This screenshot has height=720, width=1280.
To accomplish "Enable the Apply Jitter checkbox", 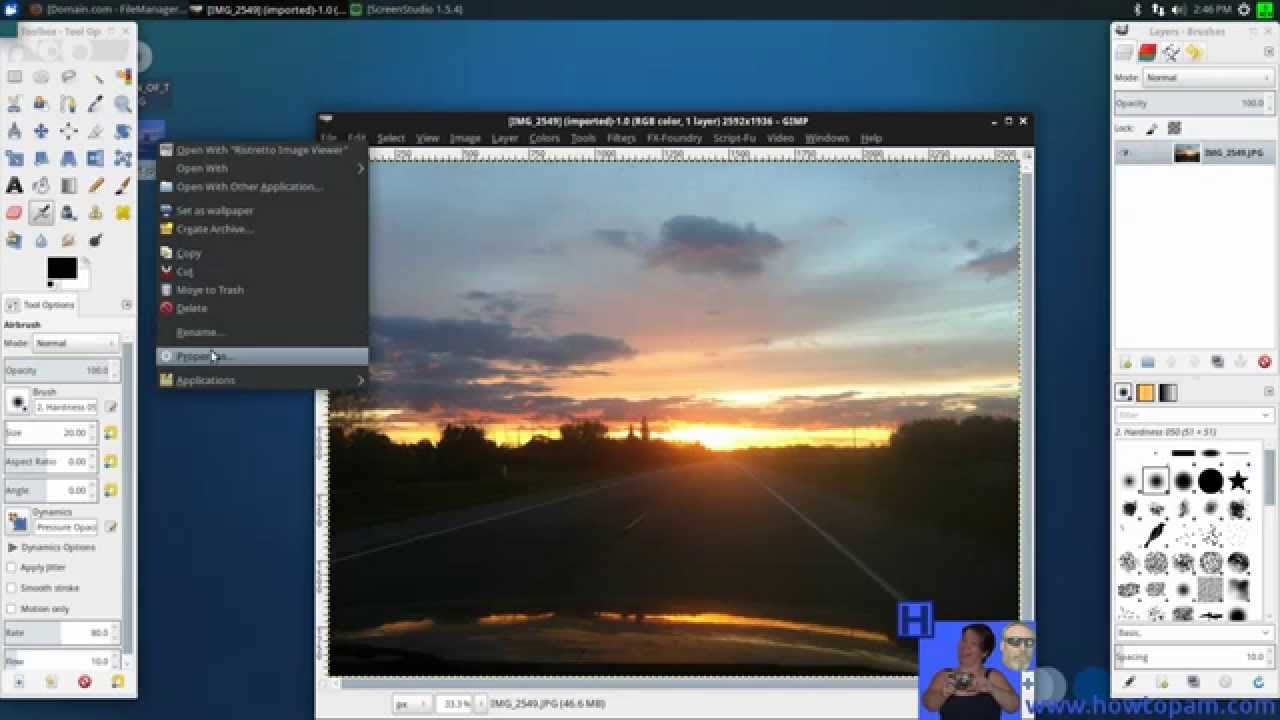I will pyautogui.click(x=12, y=567).
